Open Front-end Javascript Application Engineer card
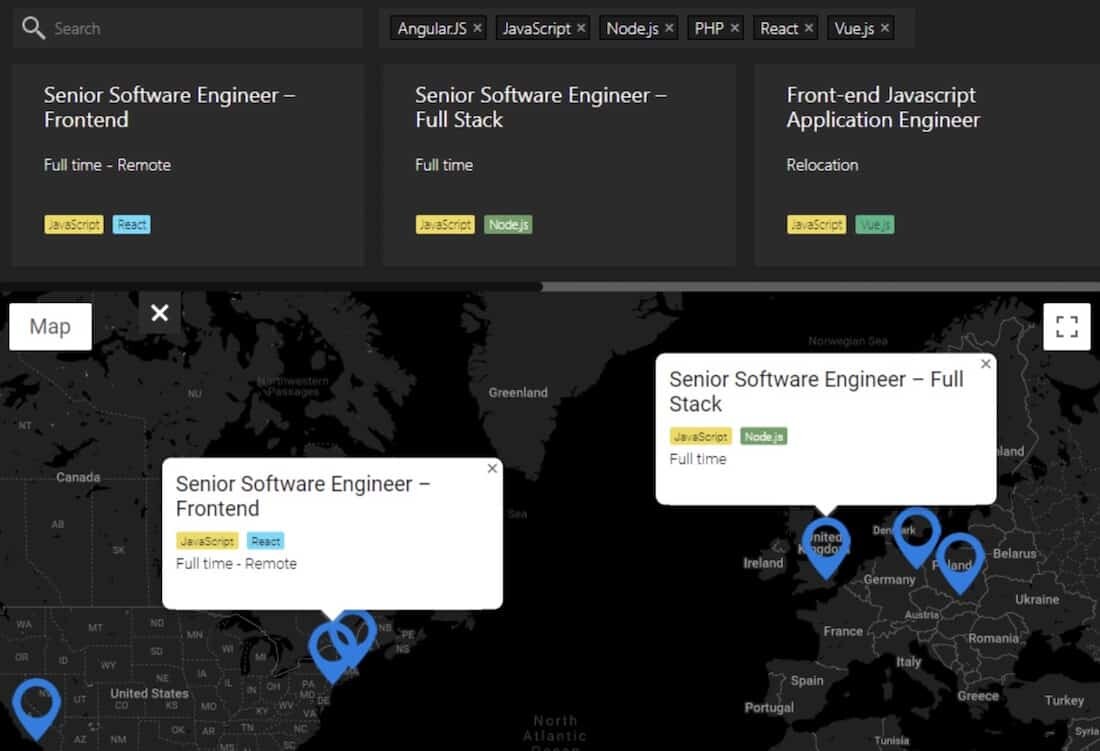 (927, 165)
